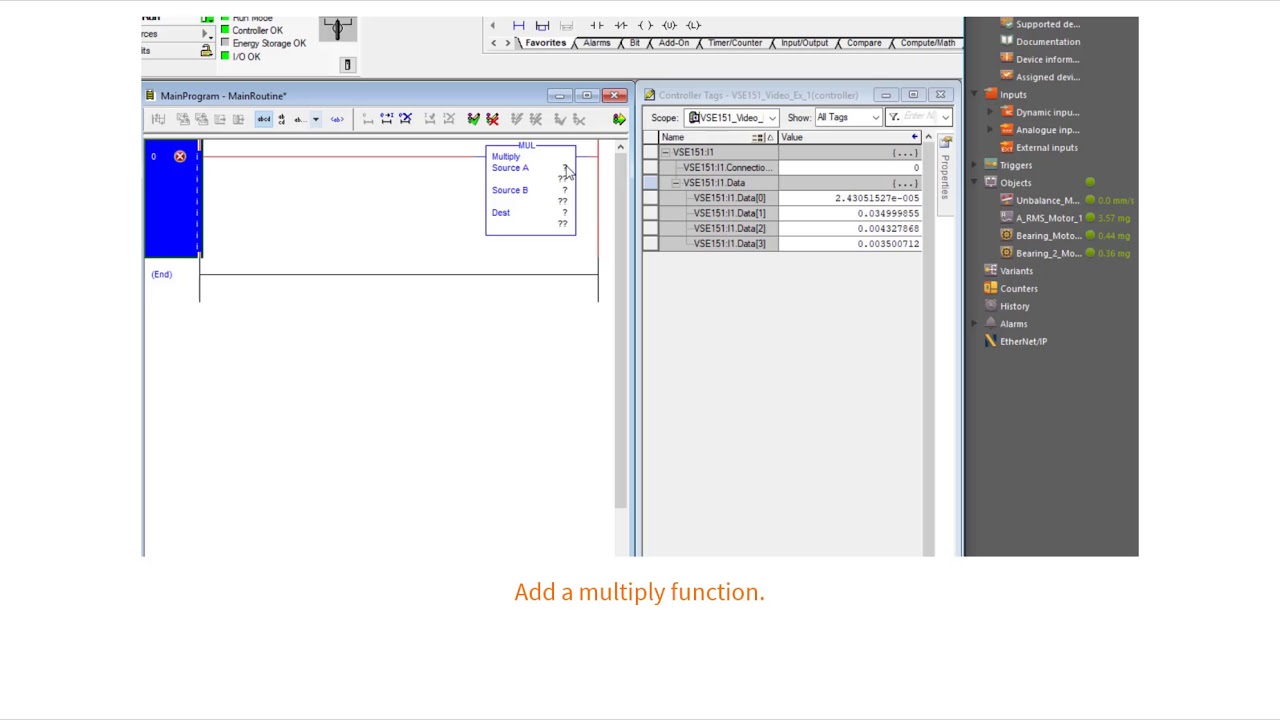Select the Examine On contact icon
This screenshot has height=720, width=1280.
click(597, 25)
